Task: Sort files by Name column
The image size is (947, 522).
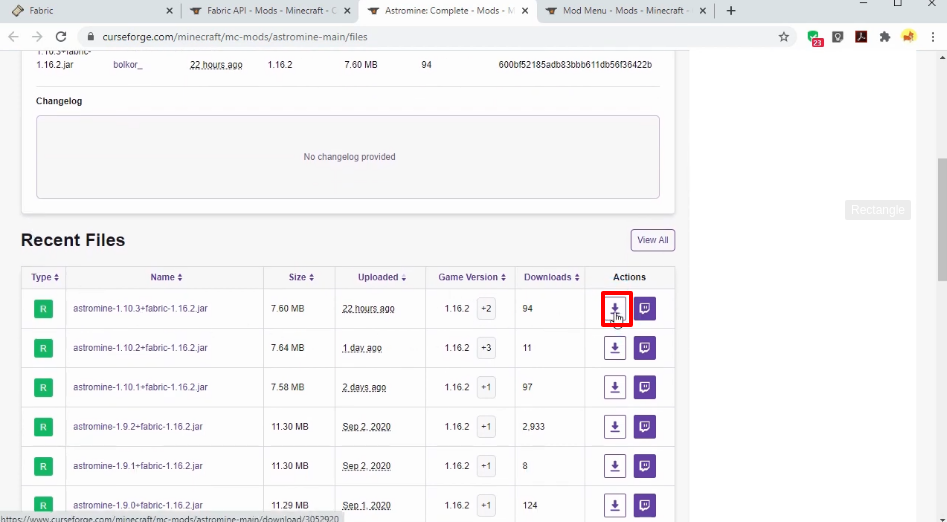Action: (166, 277)
